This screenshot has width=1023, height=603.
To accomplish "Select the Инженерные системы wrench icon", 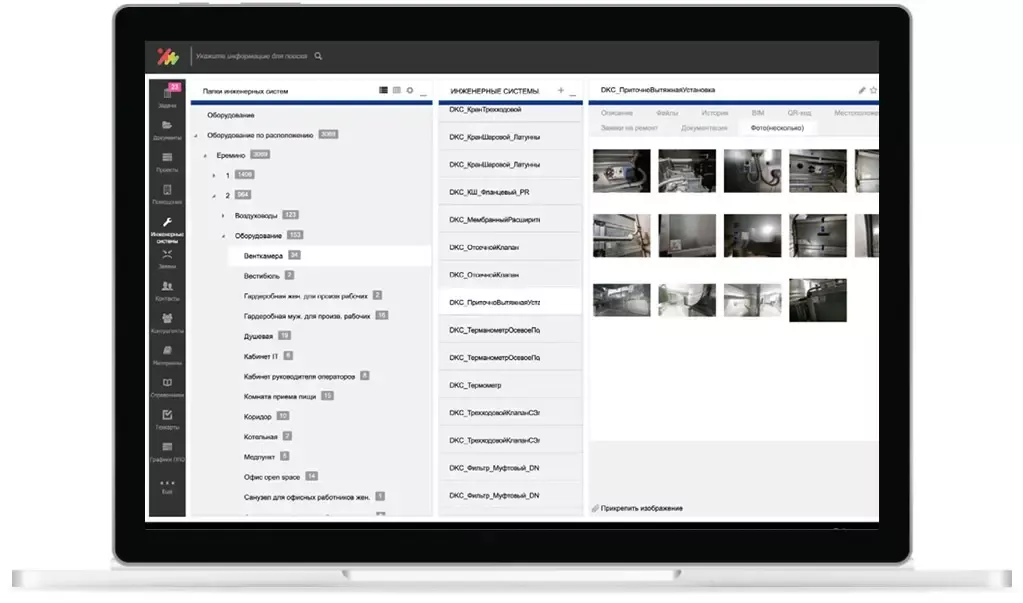I will click(x=167, y=226).
